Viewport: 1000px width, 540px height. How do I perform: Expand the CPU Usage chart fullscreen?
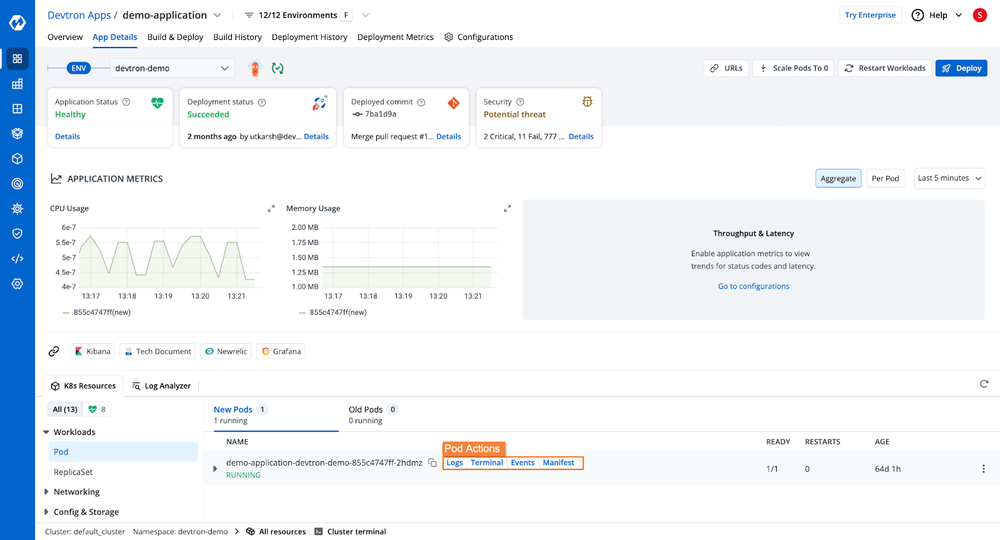coord(271,209)
